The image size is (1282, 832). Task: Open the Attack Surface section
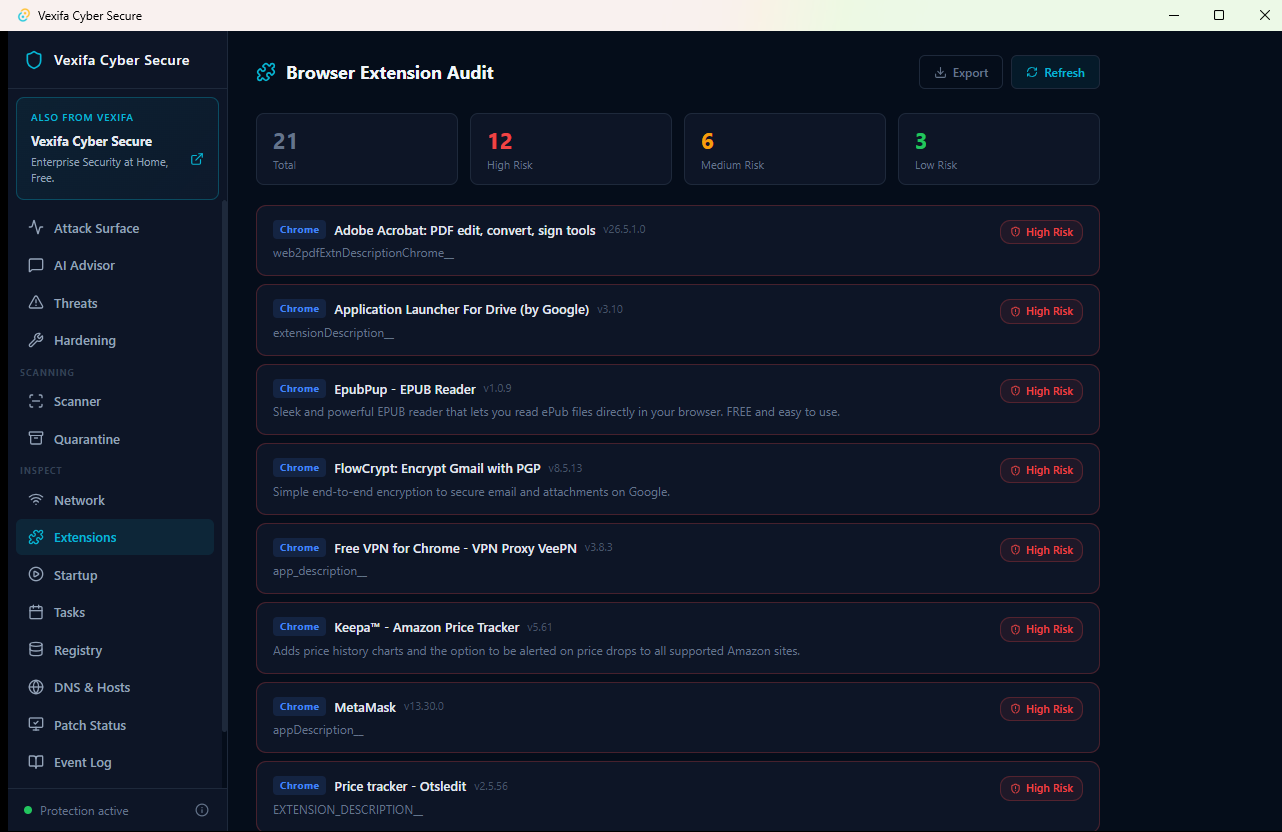pyautogui.click(x=115, y=228)
